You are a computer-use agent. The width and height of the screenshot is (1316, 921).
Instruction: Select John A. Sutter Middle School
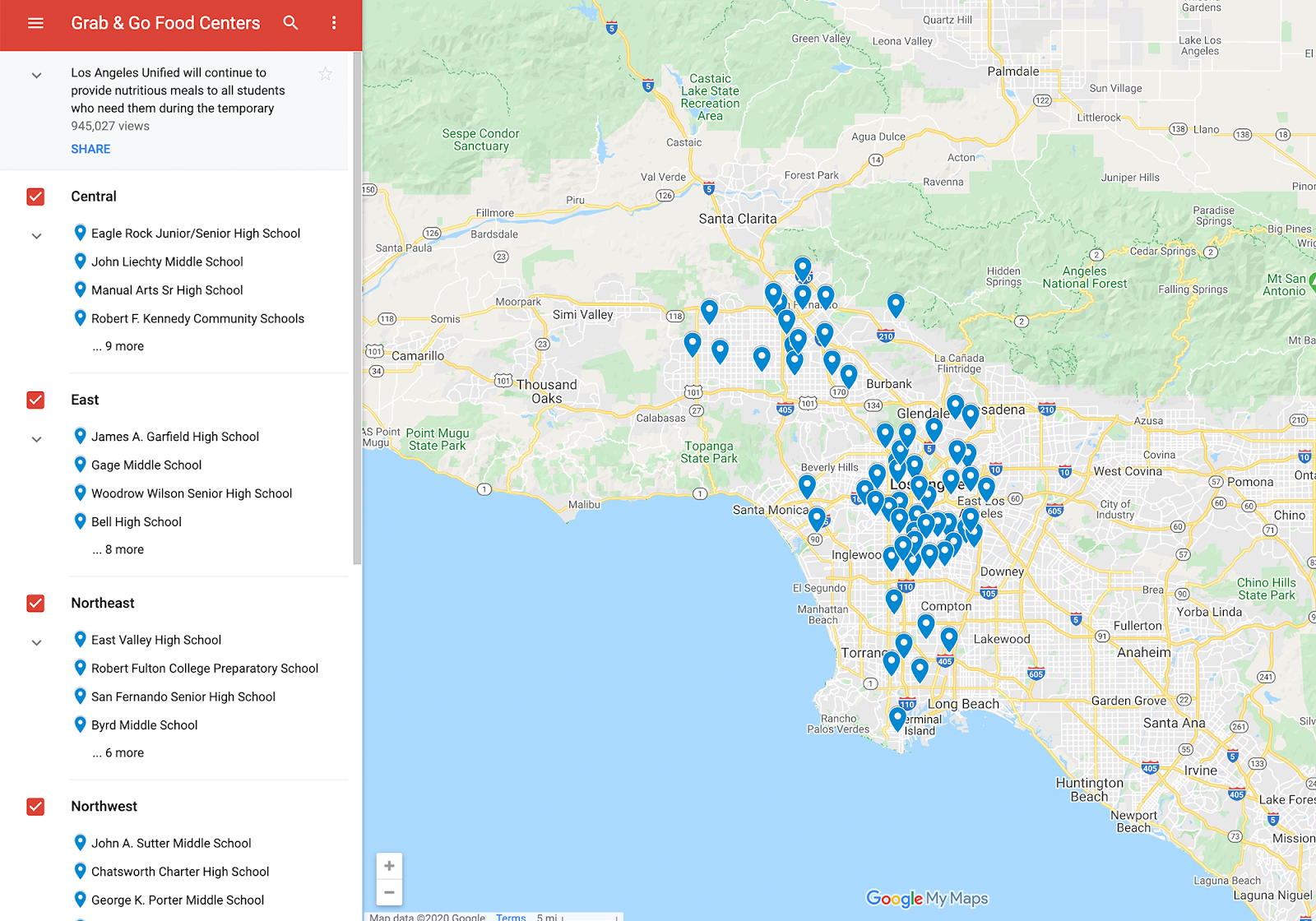(x=171, y=843)
